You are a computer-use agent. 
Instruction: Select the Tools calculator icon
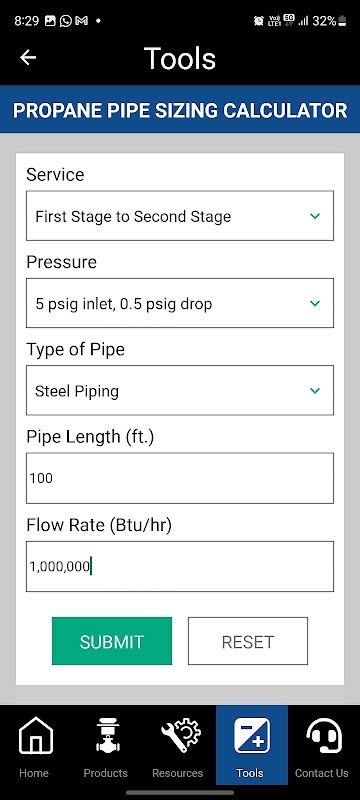250,735
